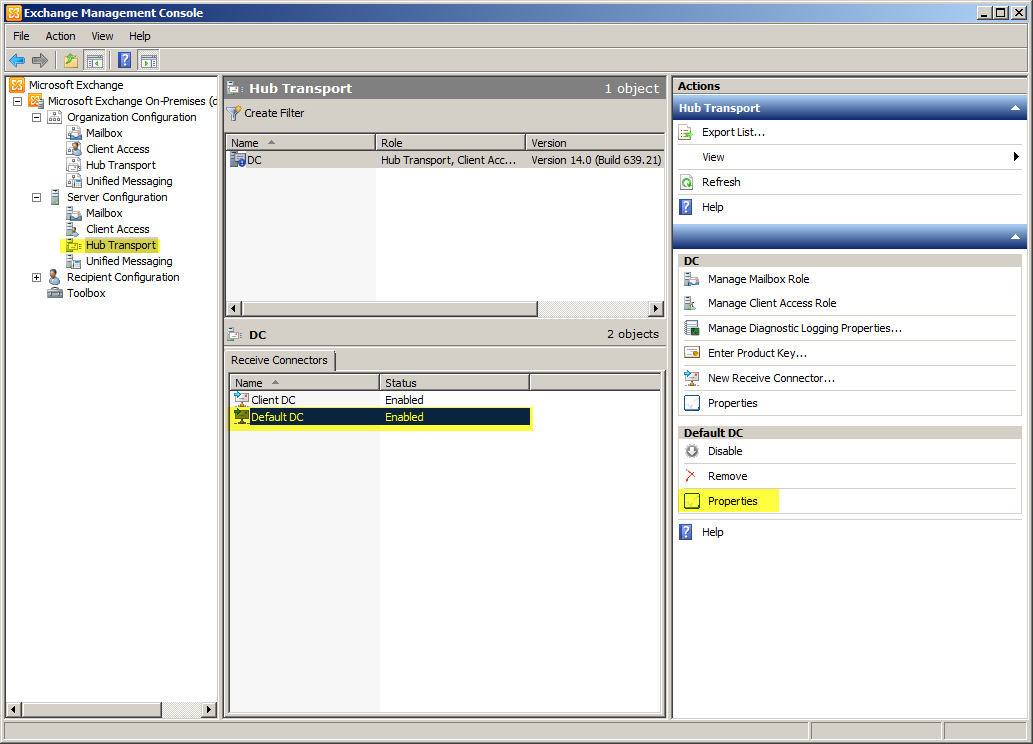Collapse the second actions section arrow
Screen dimensions: 1033x744
coord(1015,237)
